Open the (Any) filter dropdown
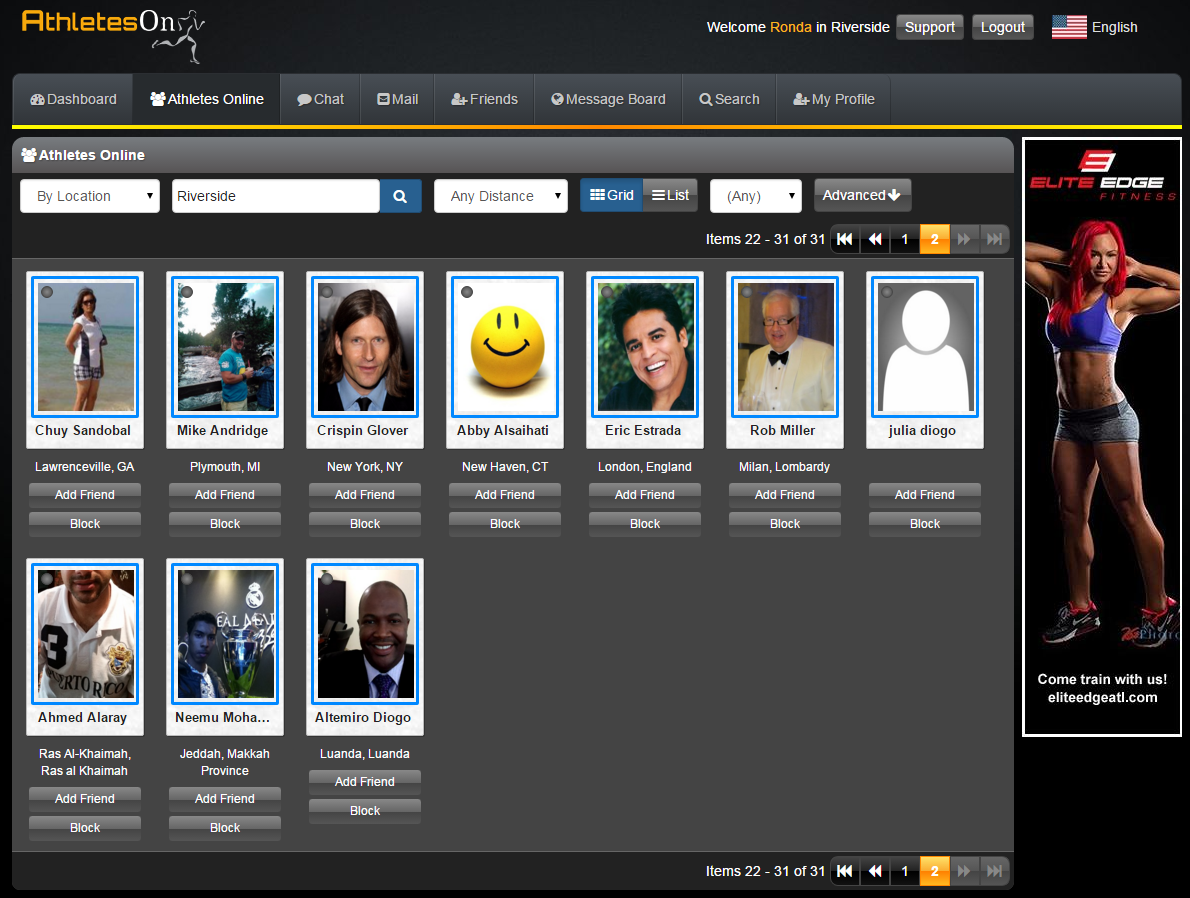The width and height of the screenshot is (1190, 898). [755, 196]
